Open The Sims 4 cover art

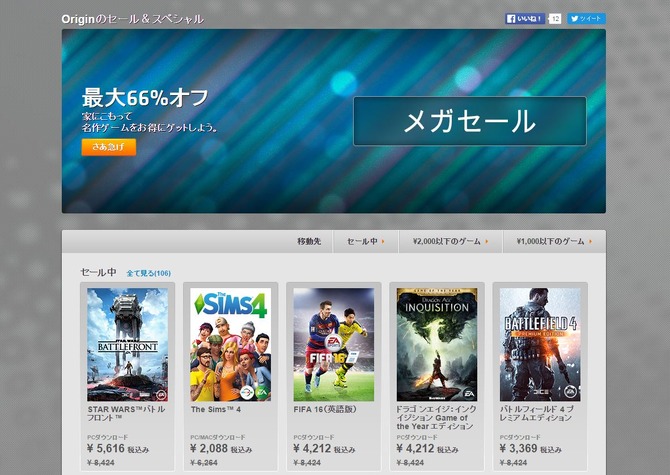tap(230, 344)
